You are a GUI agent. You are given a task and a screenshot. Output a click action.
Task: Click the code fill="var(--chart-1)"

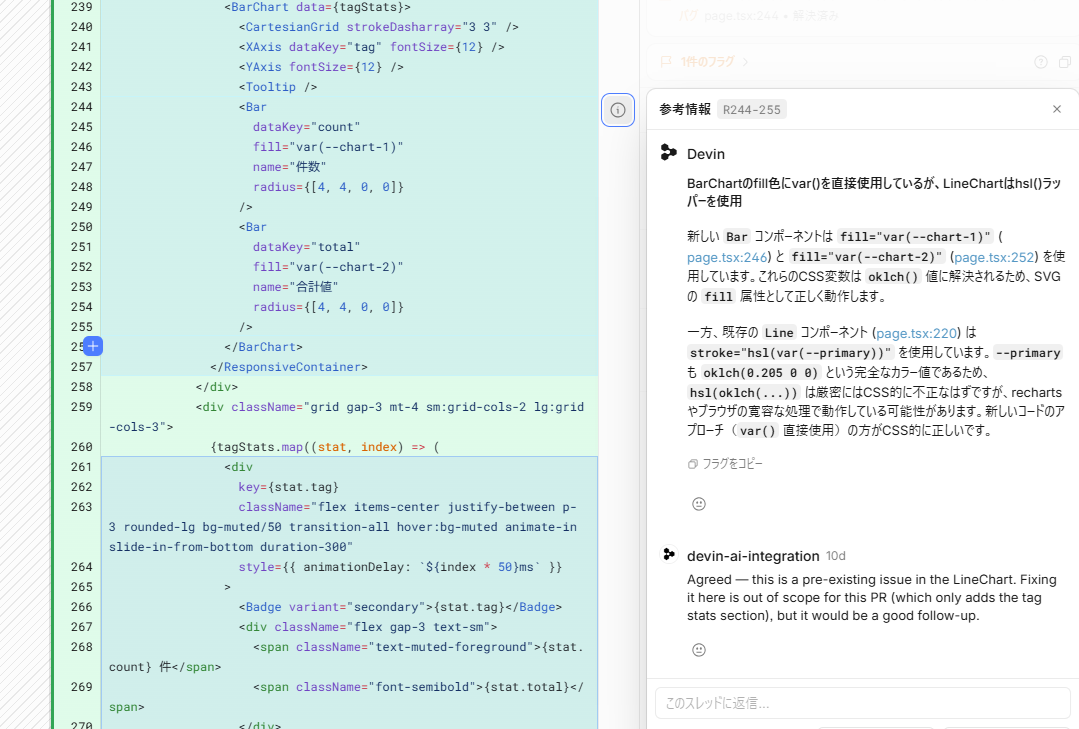click(x=328, y=147)
